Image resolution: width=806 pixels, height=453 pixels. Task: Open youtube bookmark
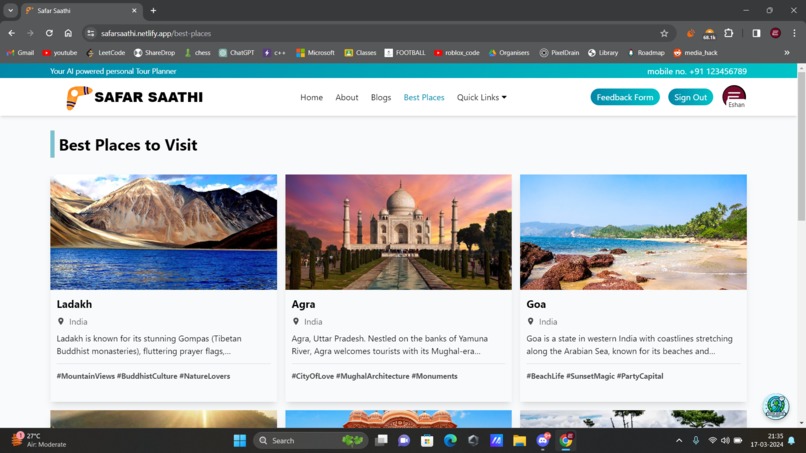click(x=60, y=52)
